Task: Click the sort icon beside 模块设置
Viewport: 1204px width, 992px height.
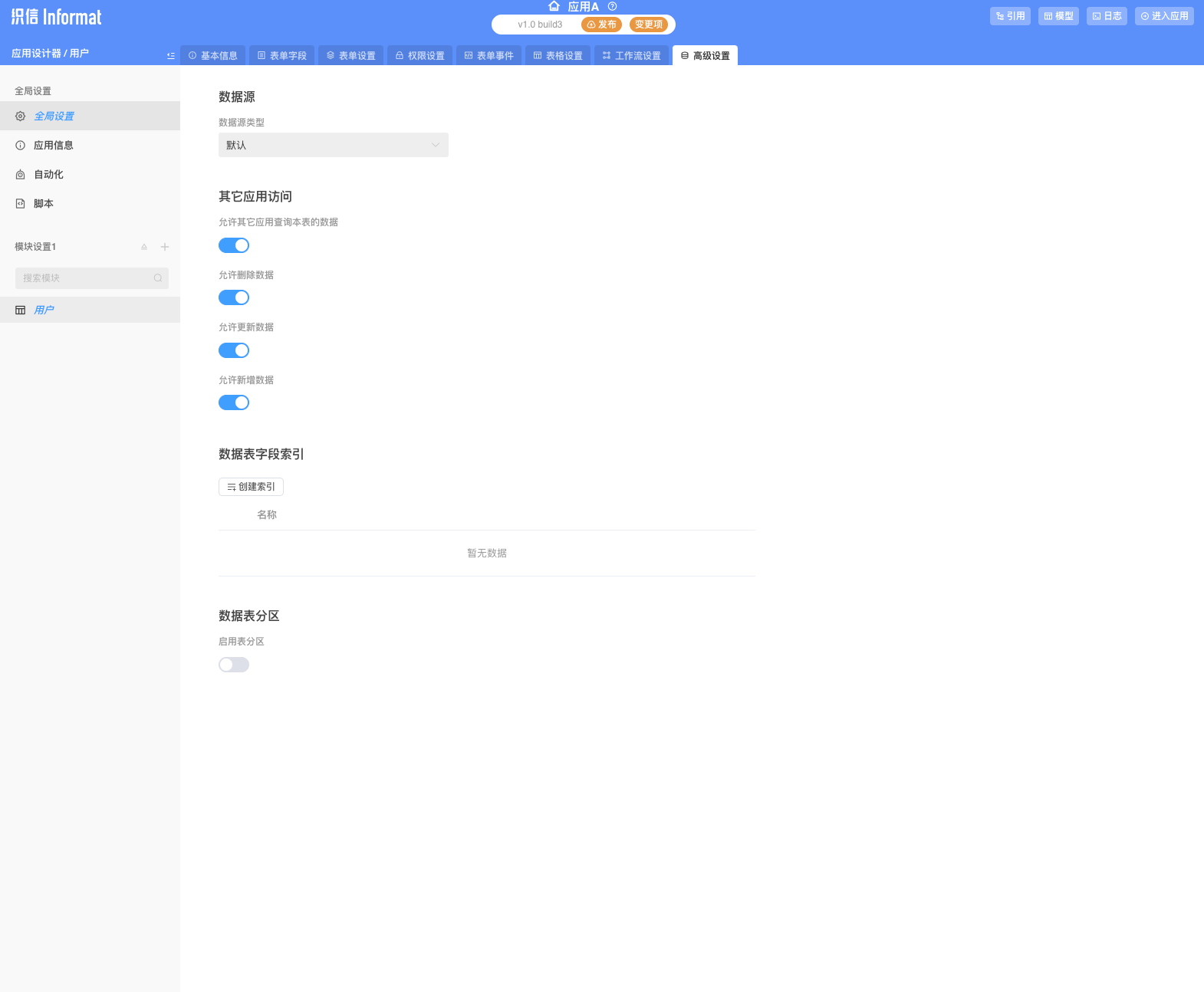Action: 144,247
